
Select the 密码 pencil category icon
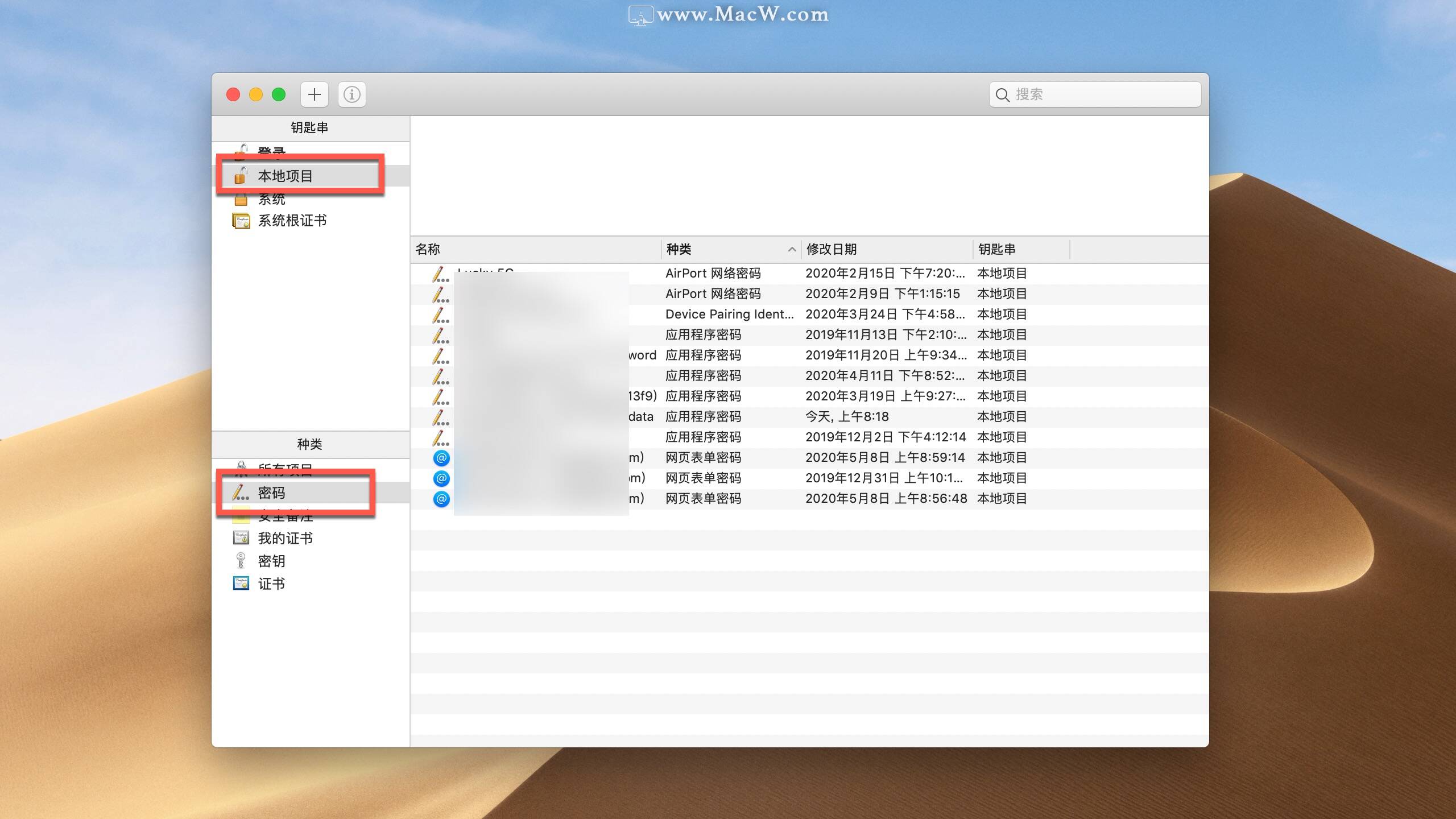coord(241,493)
